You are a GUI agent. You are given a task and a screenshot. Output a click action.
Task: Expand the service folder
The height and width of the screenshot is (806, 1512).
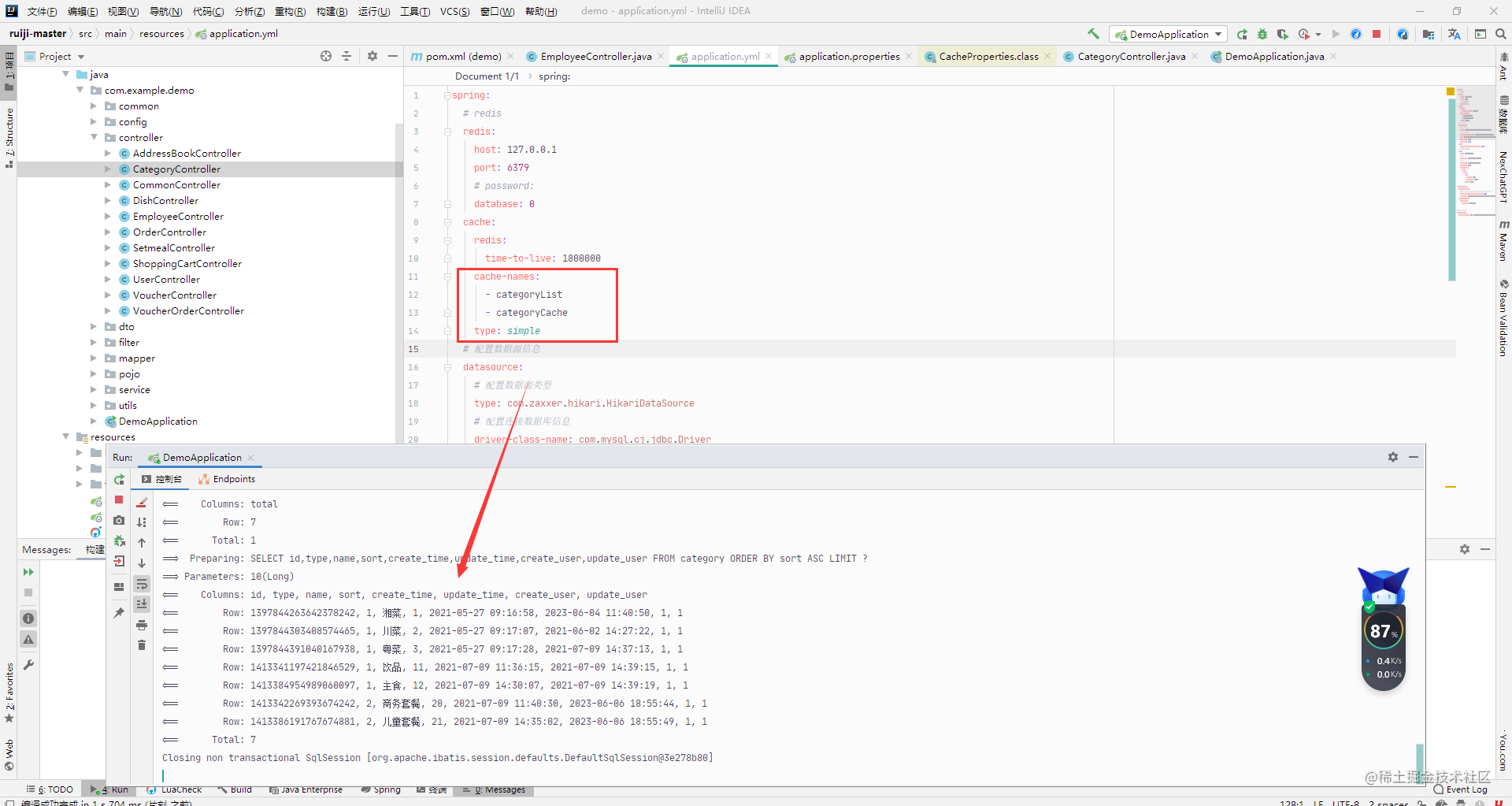click(x=94, y=389)
